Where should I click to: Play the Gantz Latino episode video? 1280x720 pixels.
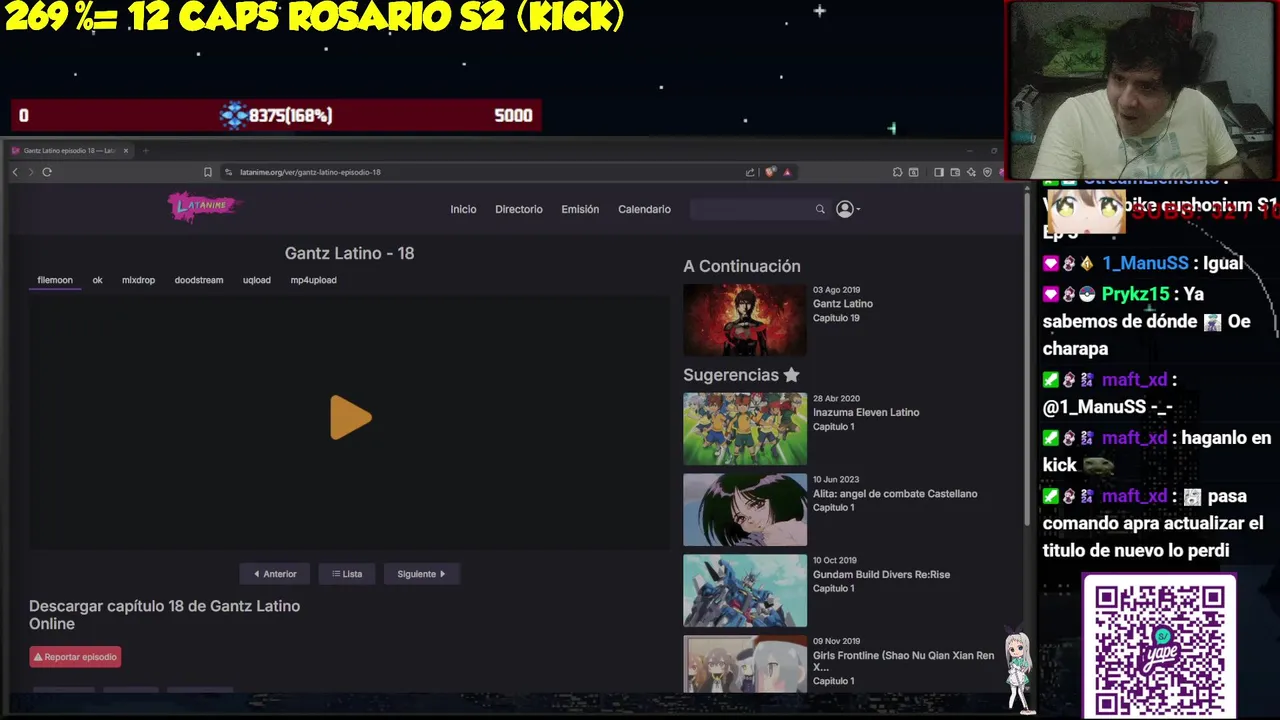(351, 418)
